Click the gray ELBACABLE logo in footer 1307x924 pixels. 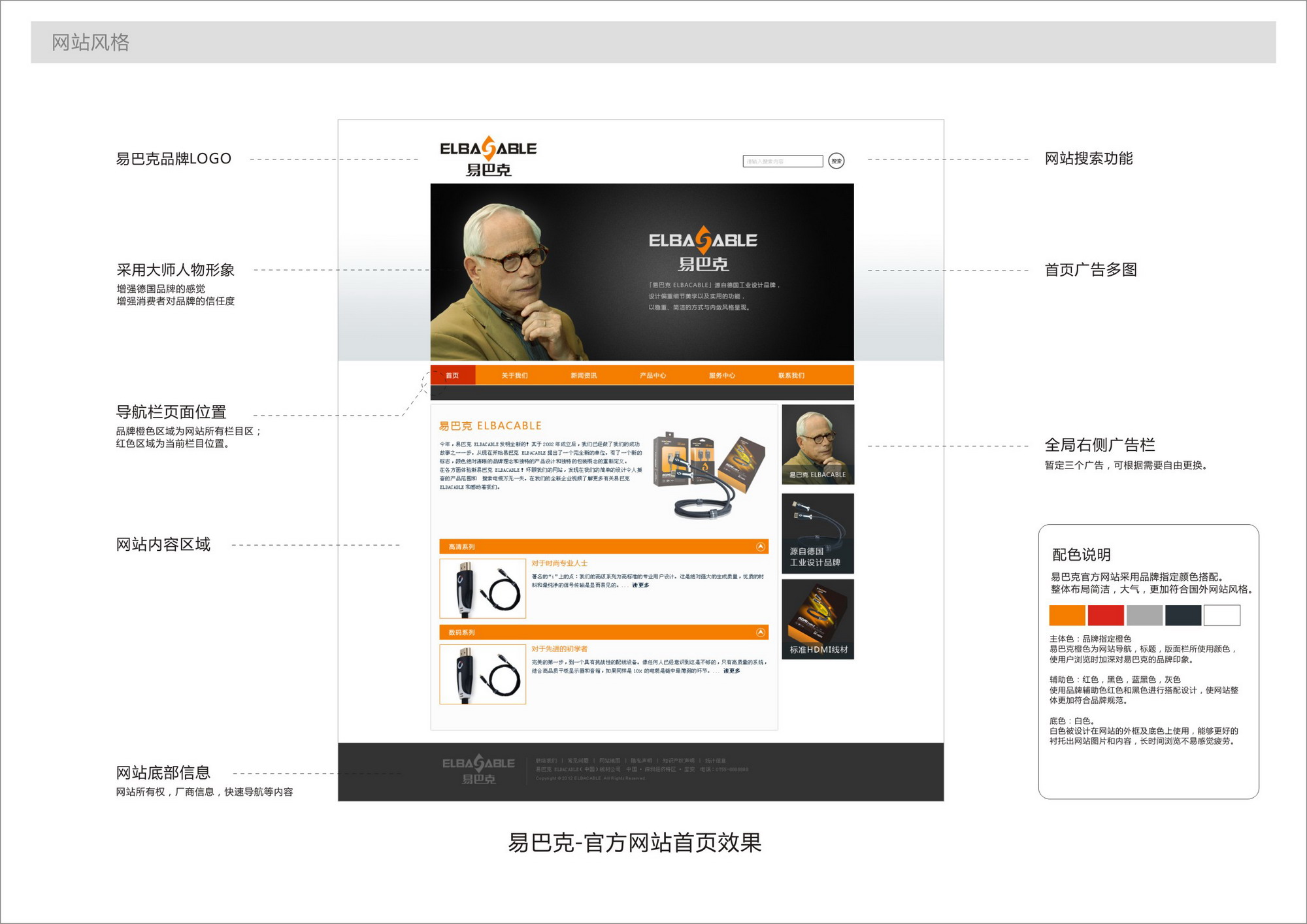pos(478,770)
